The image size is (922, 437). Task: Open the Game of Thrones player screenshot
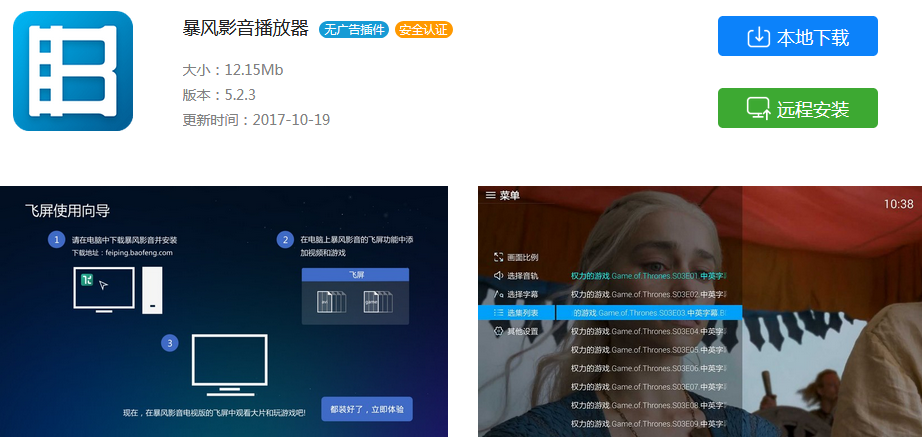[700, 312]
